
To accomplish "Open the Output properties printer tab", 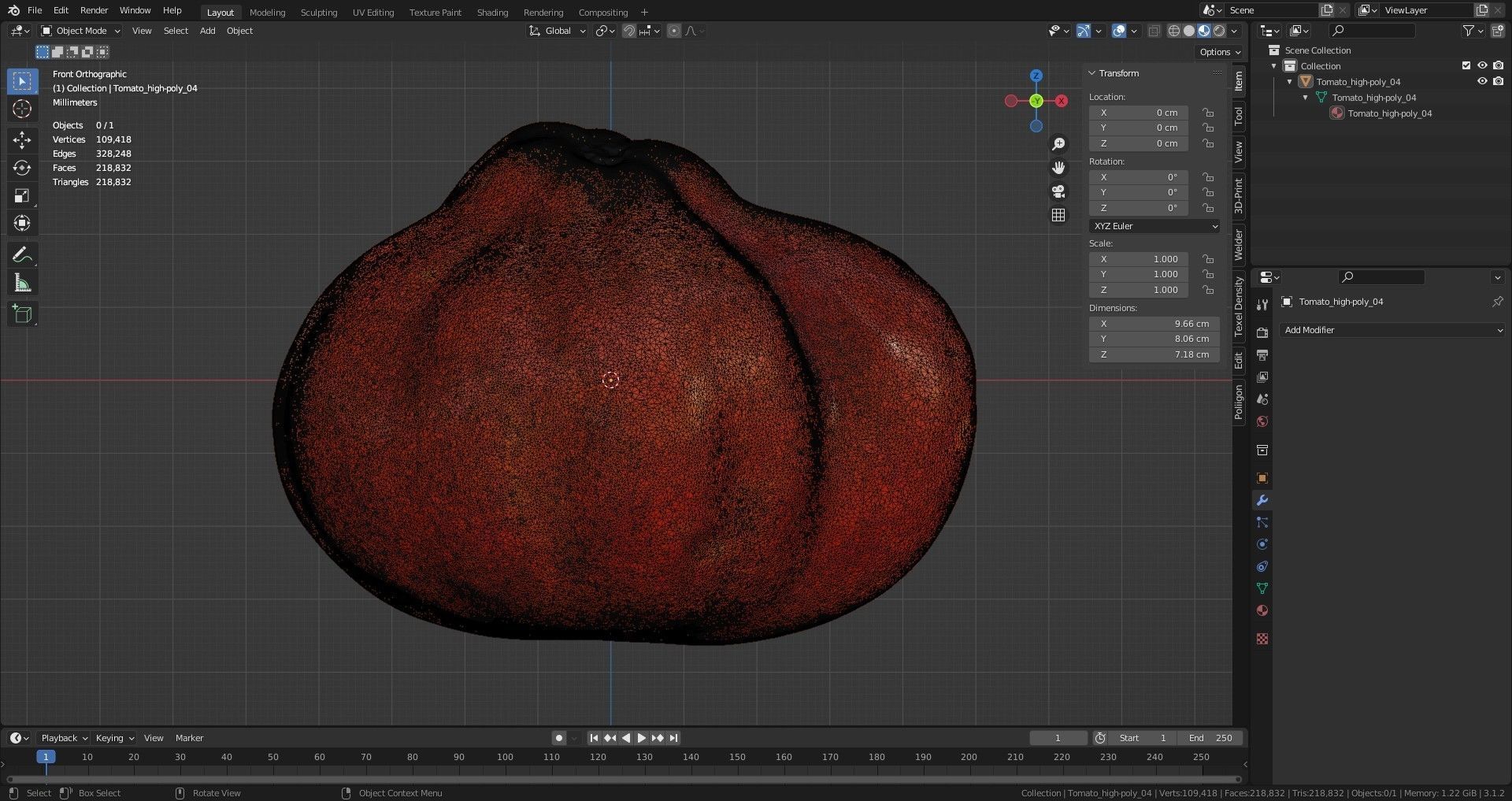I will tap(1262, 355).
